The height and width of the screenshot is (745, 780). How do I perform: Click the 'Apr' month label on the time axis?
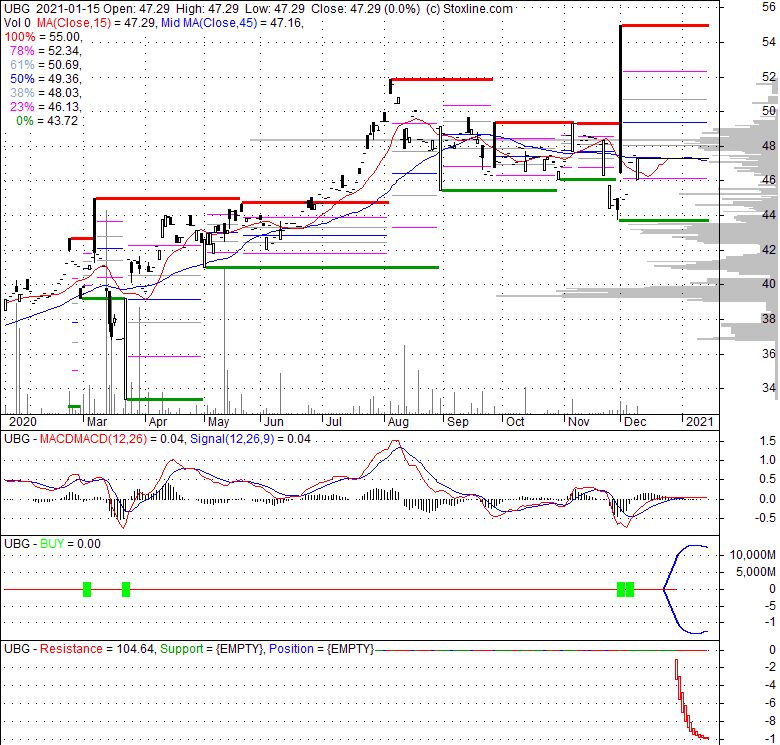point(158,422)
